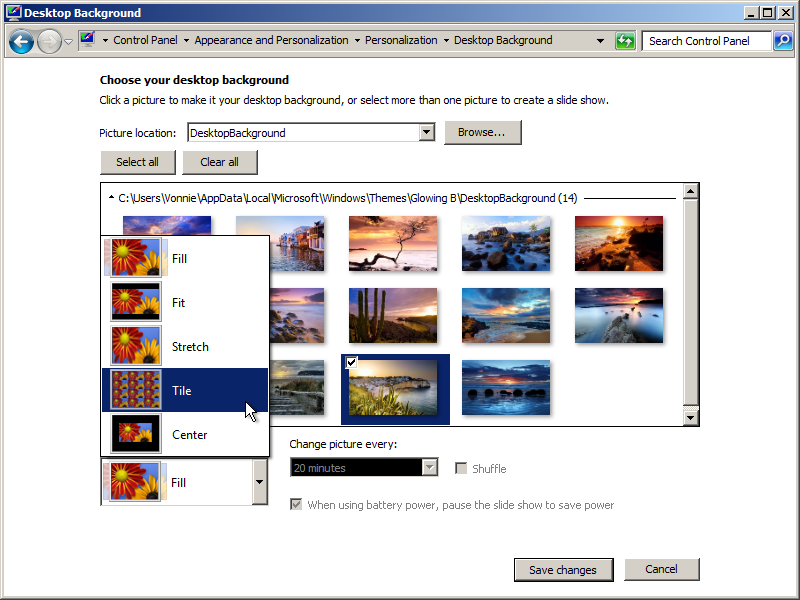Screen dimensions: 800x600
Task: Expand arrow before Desktop Background breadcrumb
Action: click(446, 40)
